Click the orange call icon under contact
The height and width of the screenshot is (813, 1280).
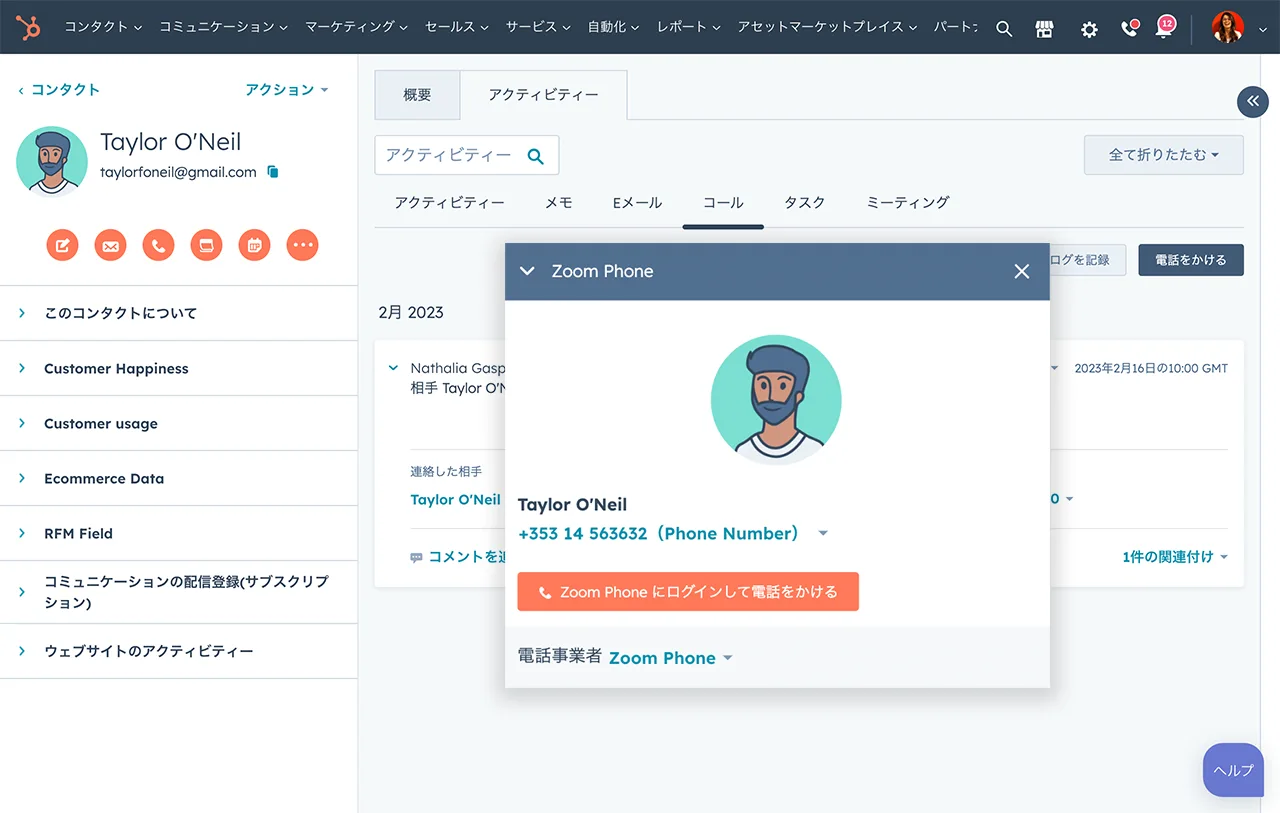(x=158, y=245)
